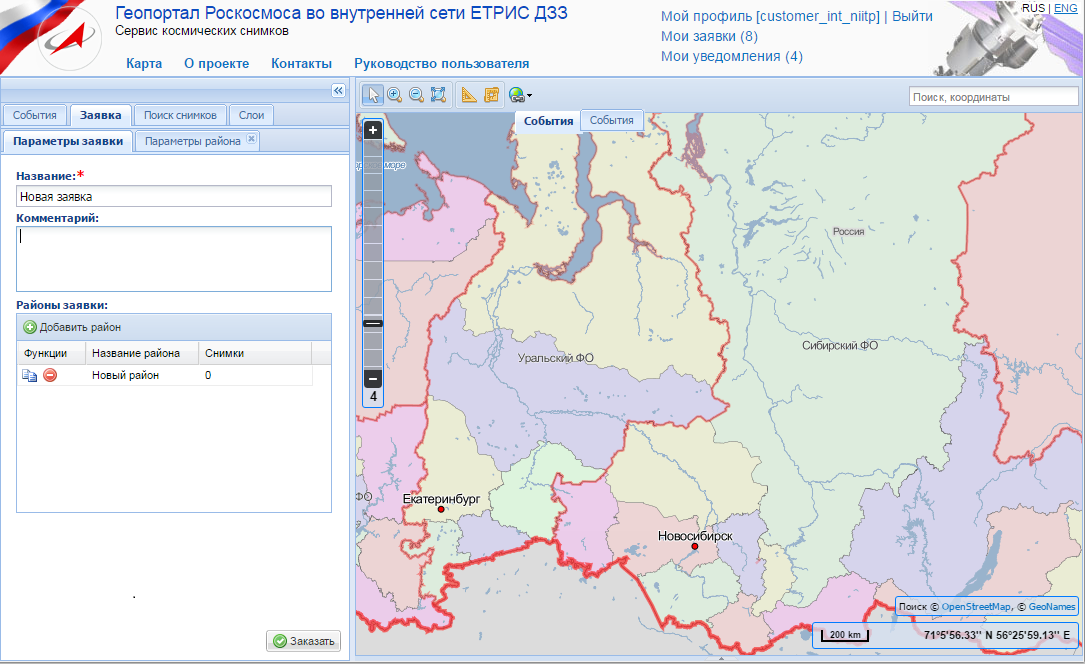Open the globe link dropdown arrow
Screen dimensions: 1085x664
pyautogui.click(x=529, y=96)
